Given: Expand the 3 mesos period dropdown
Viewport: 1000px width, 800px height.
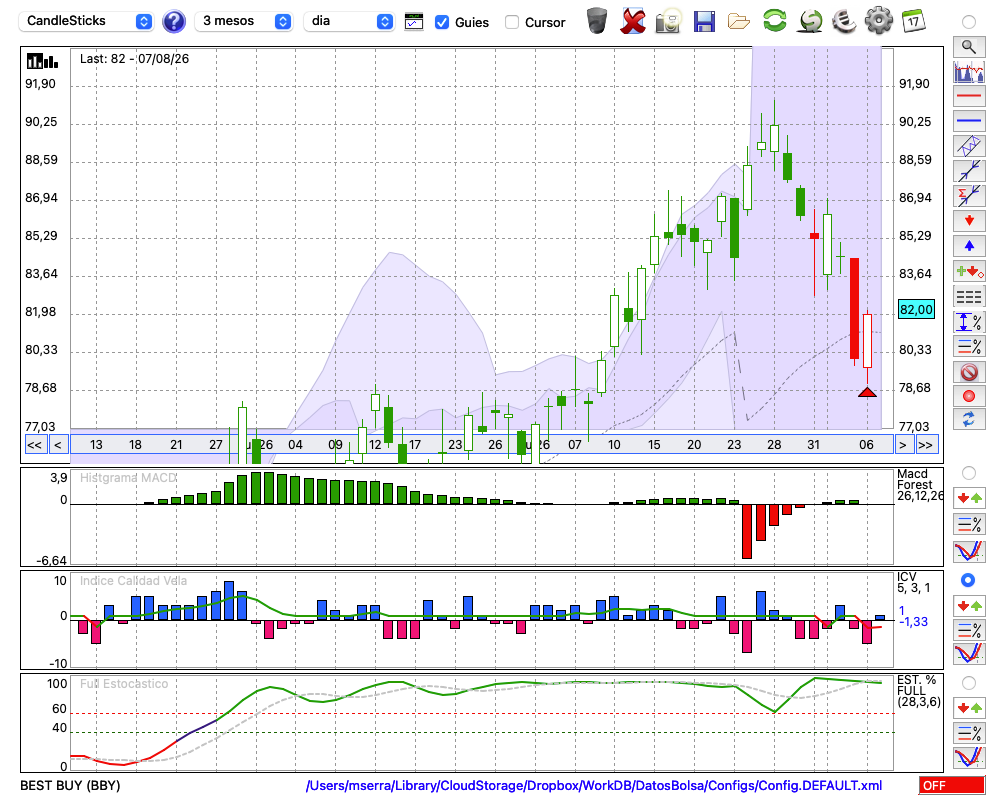Looking at the screenshot, I should [x=243, y=21].
